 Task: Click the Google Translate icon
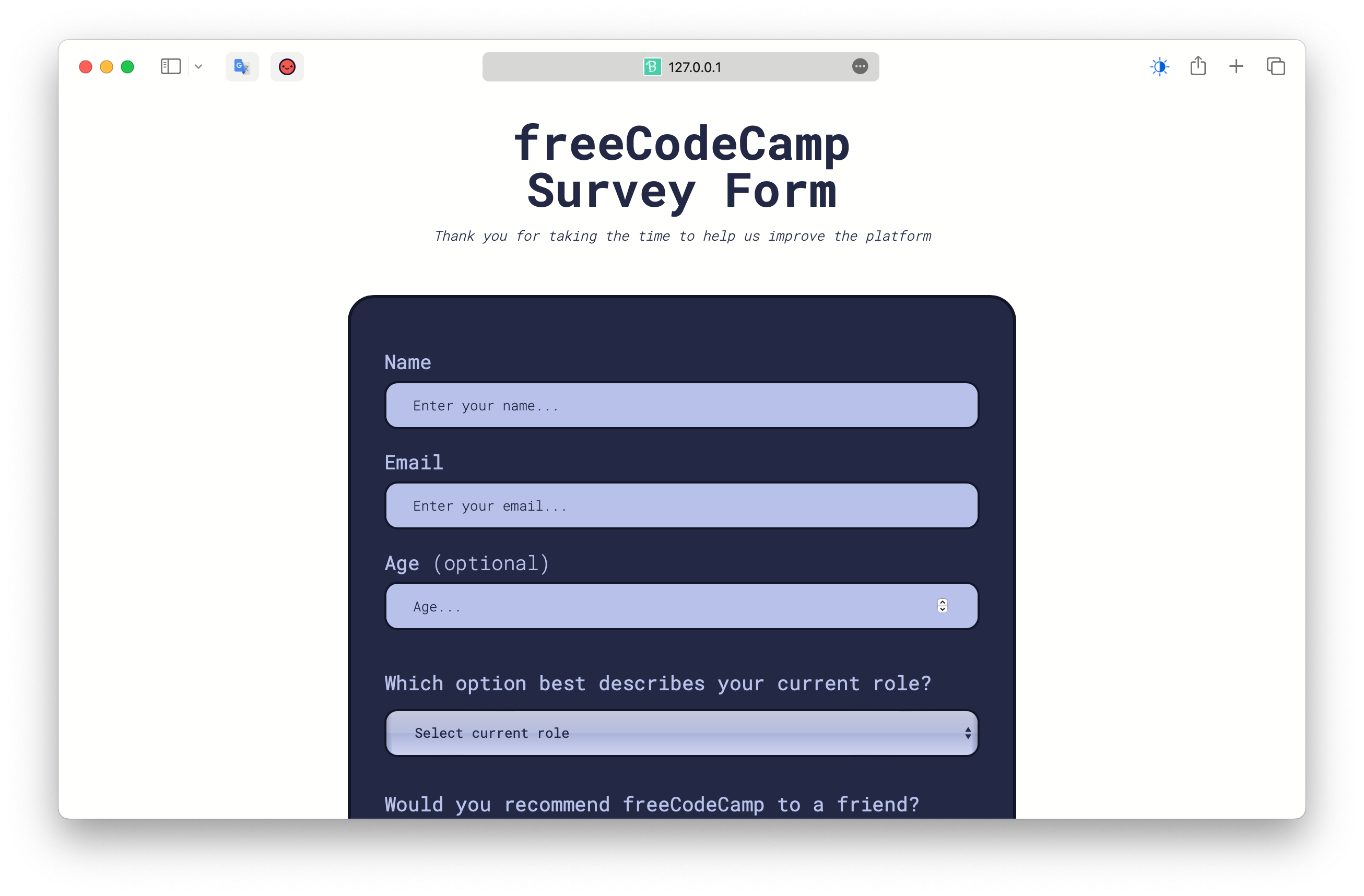pos(242,66)
